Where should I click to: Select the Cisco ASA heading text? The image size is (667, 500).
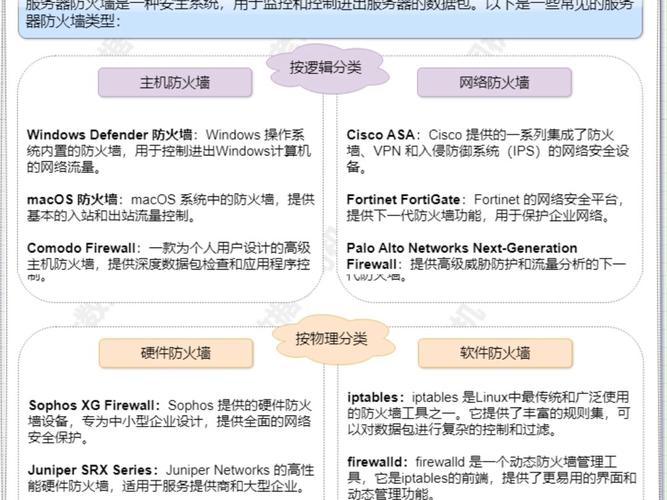click(x=380, y=135)
